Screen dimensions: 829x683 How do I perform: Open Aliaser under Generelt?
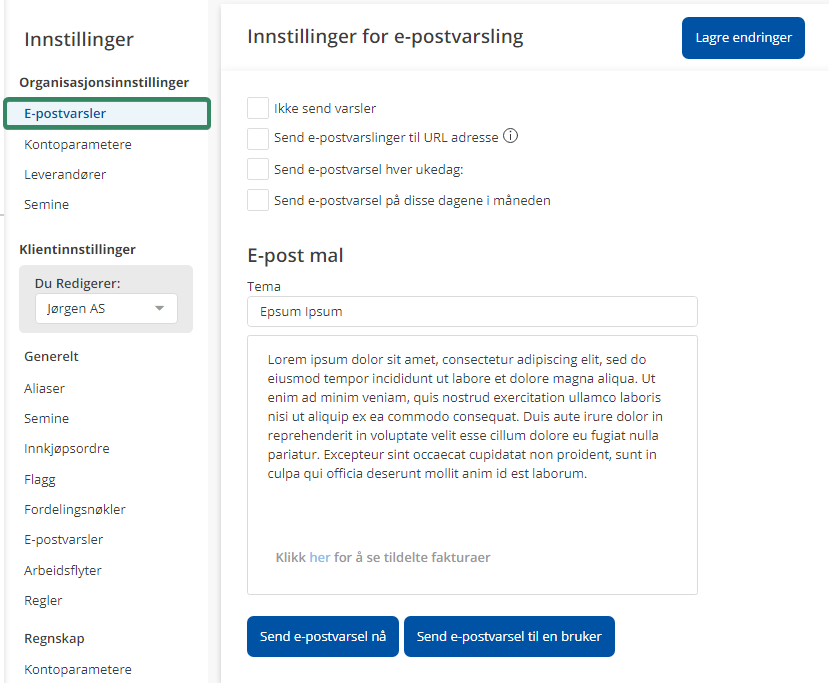point(45,388)
